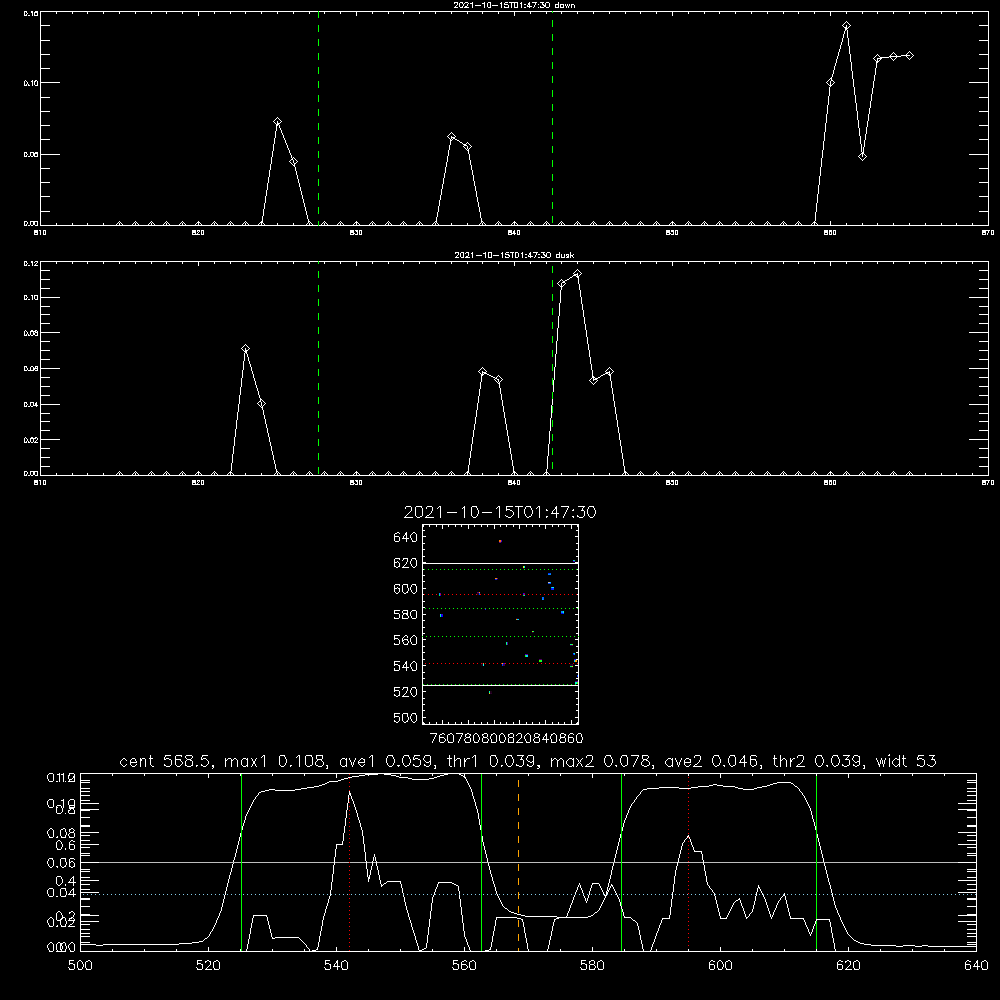Screen dimensions: 1000x1000
Task: Click the top solid white line in scatter plot
Action: click(x=500, y=563)
